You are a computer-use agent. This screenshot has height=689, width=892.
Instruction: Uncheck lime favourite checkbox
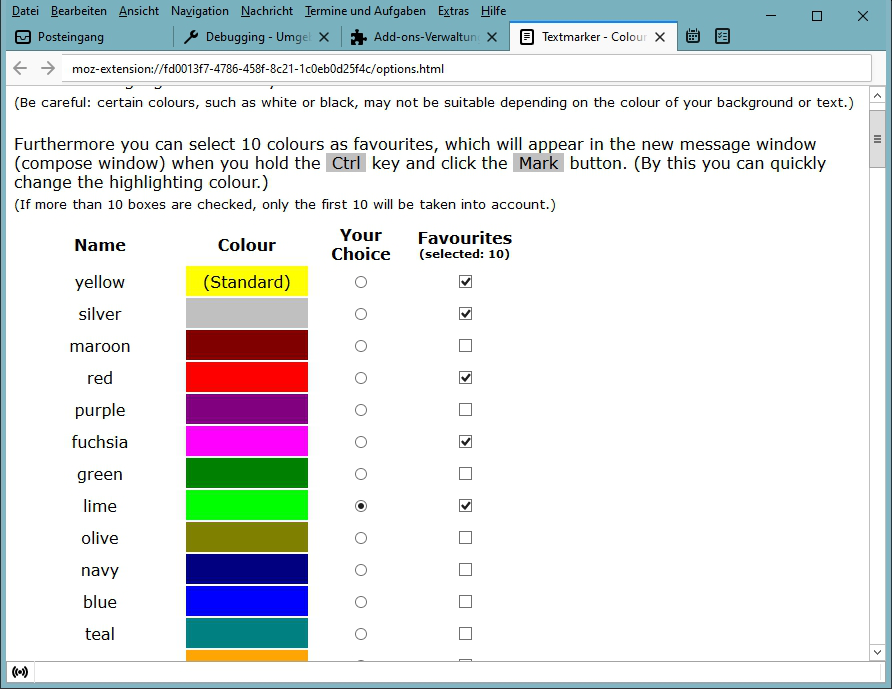(x=465, y=505)
